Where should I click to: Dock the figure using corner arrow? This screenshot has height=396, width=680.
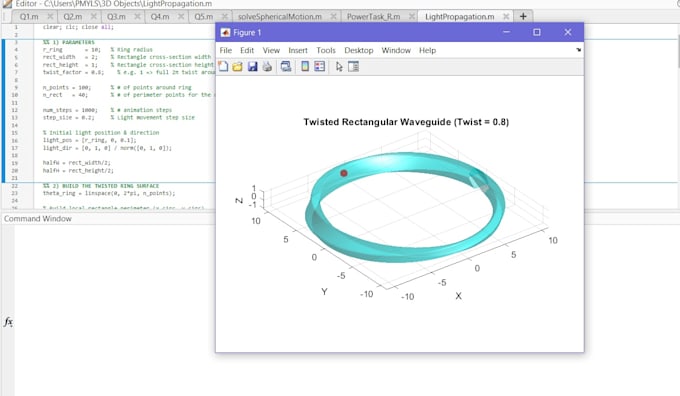(x=579, y=50)
